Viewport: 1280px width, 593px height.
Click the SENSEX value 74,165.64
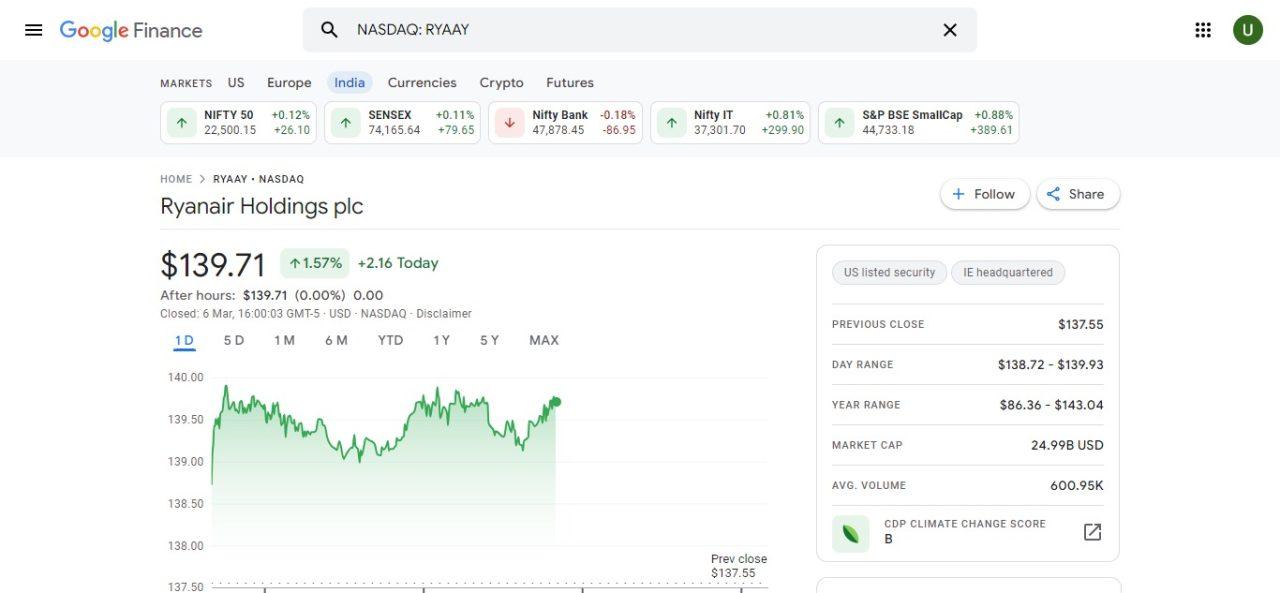(394, 130)
